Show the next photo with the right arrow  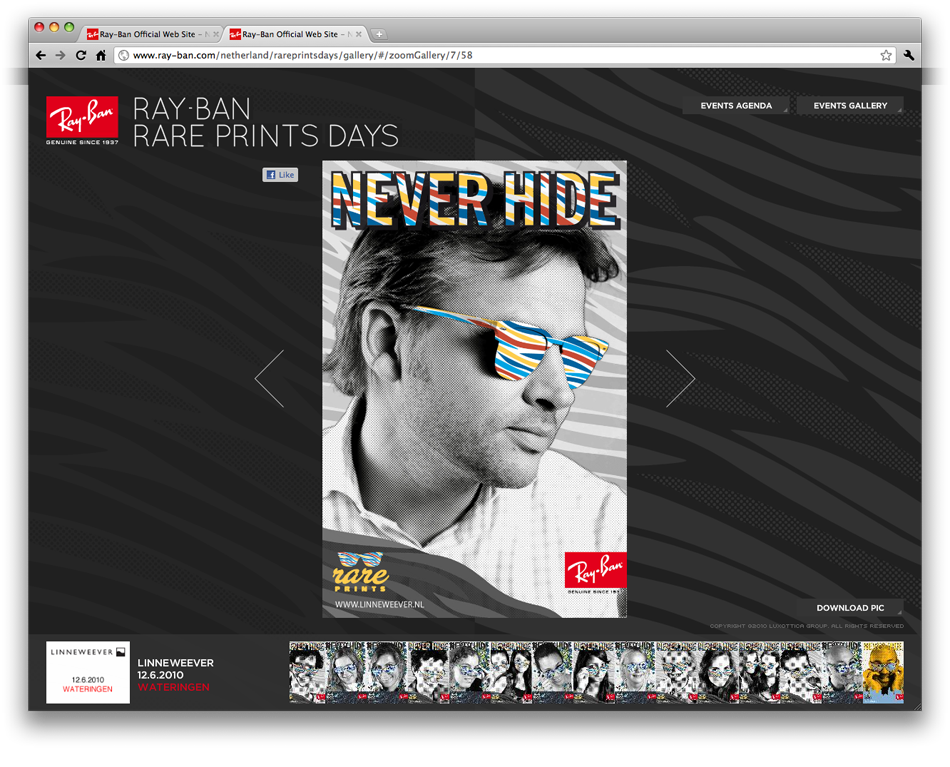[x=680, y=379]
